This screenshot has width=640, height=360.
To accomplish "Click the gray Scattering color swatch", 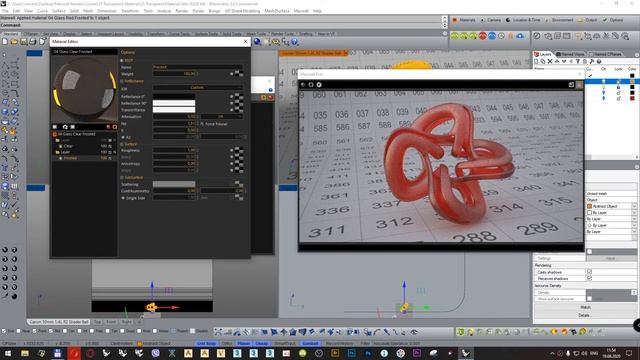I will coord(174,184).
